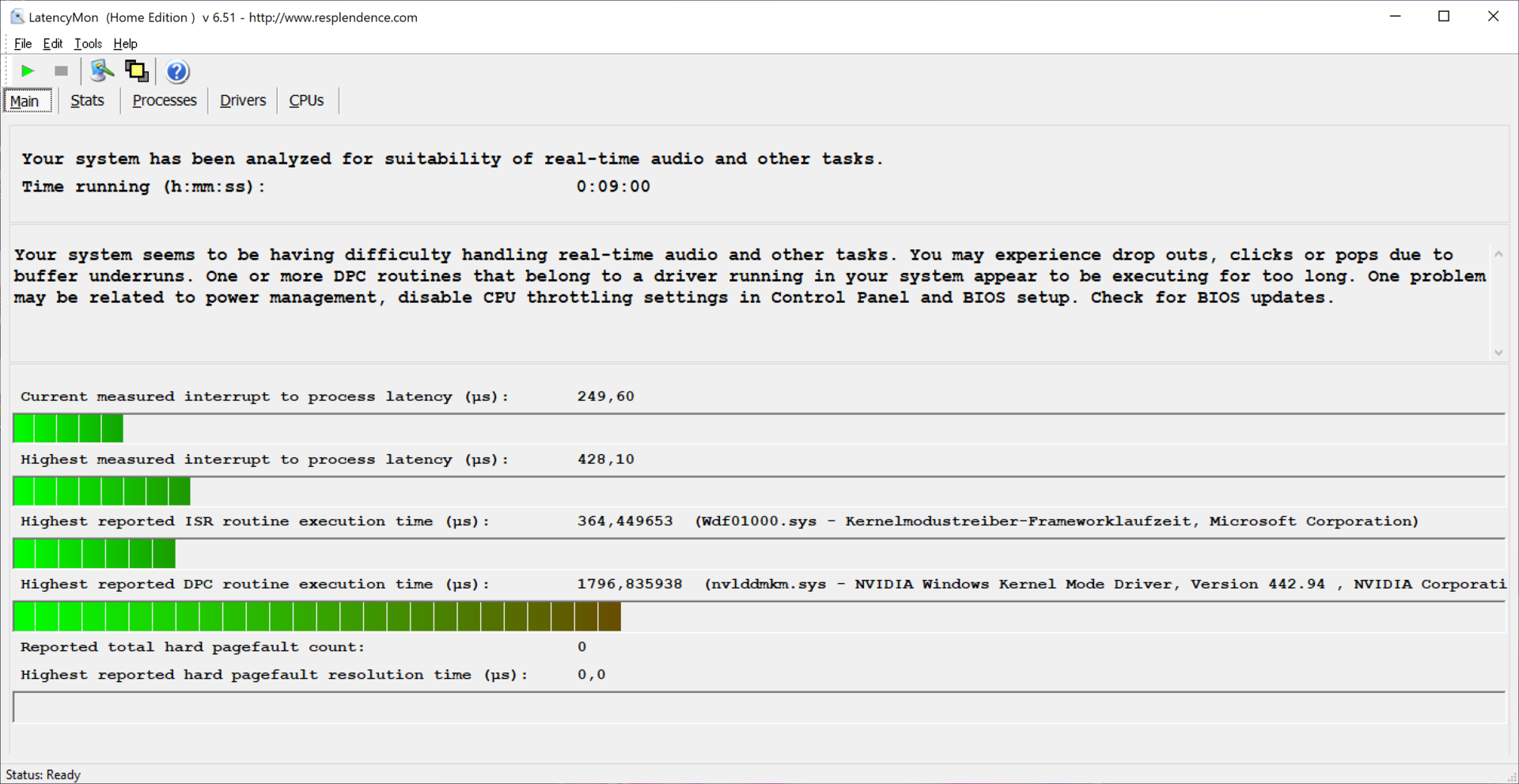Screen dimensions: 1519x784
Task: Click 'Highest reported DPC routine execution time' label
Action: pos(255,584)
